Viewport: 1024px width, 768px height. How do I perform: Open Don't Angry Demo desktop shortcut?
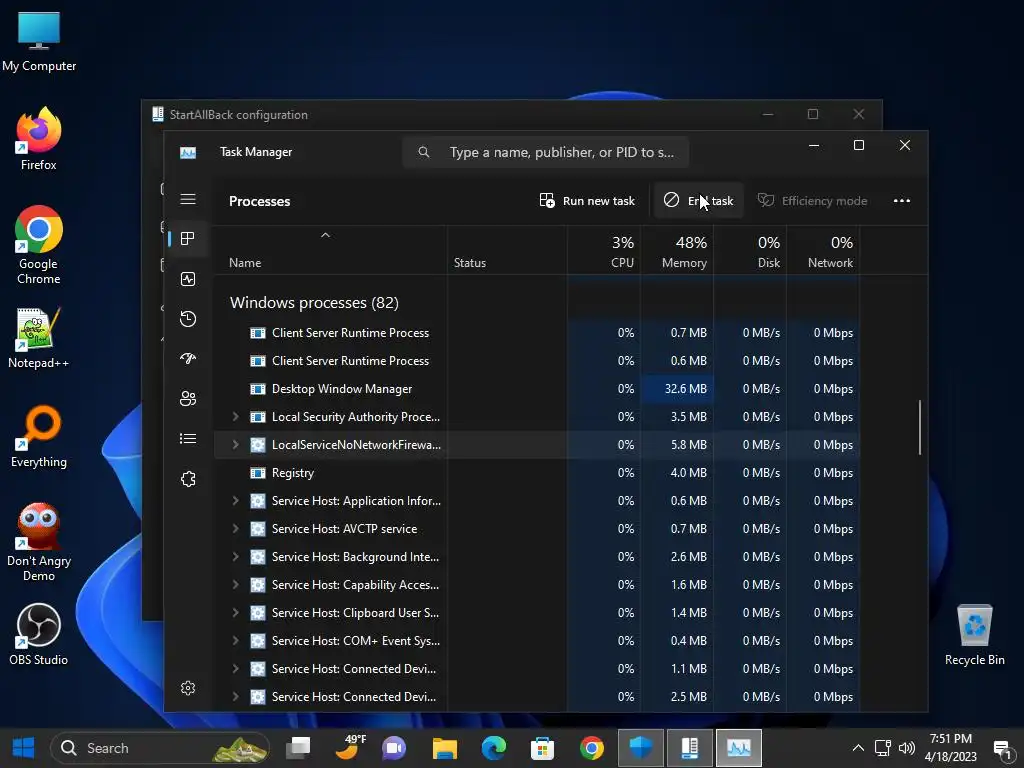click(x=39, y=542)
